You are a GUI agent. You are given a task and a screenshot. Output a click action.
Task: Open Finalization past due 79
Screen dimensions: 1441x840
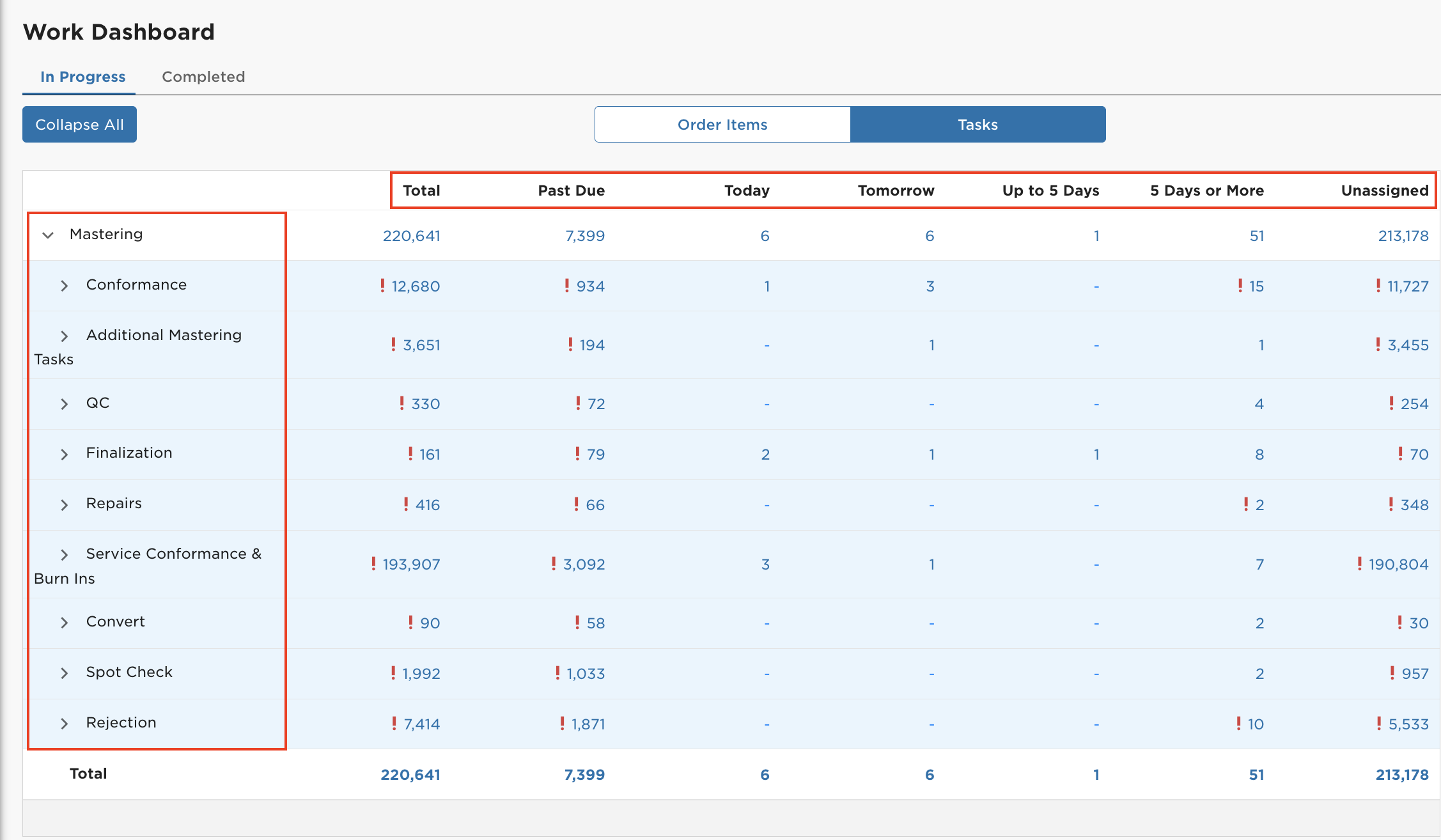point(596,455)
